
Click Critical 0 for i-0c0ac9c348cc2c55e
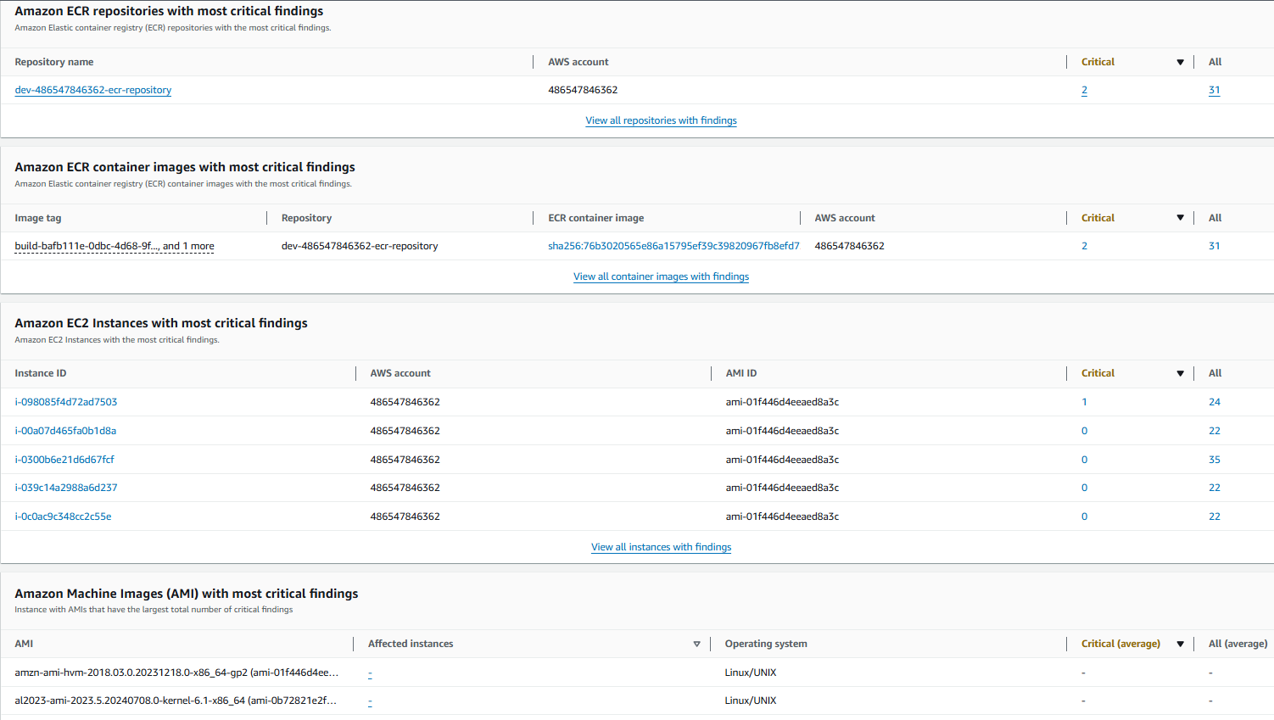click(1084, 517)
